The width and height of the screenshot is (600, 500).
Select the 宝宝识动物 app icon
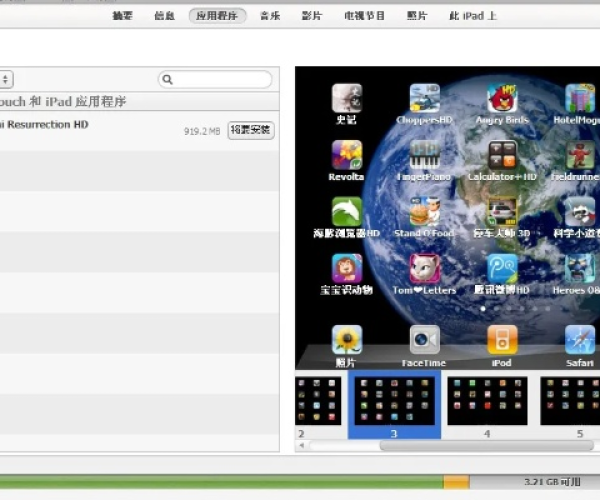(347, 268)
